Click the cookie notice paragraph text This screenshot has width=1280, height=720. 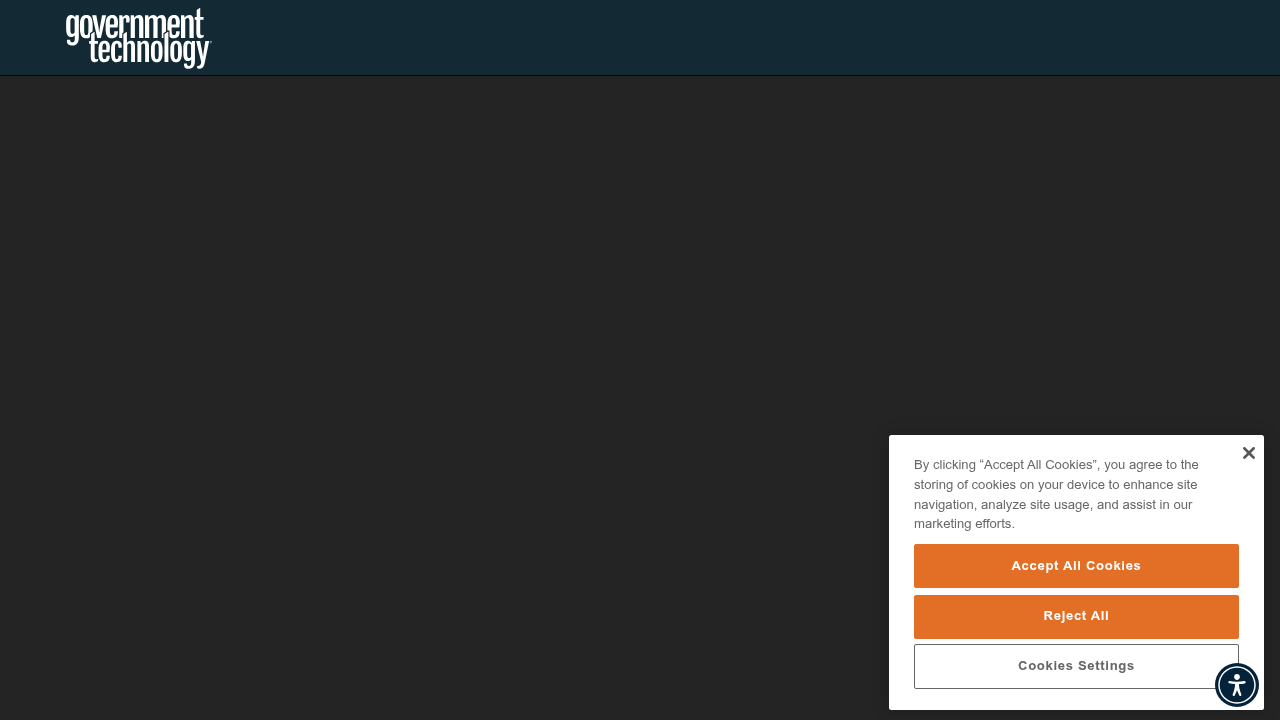1056,494
